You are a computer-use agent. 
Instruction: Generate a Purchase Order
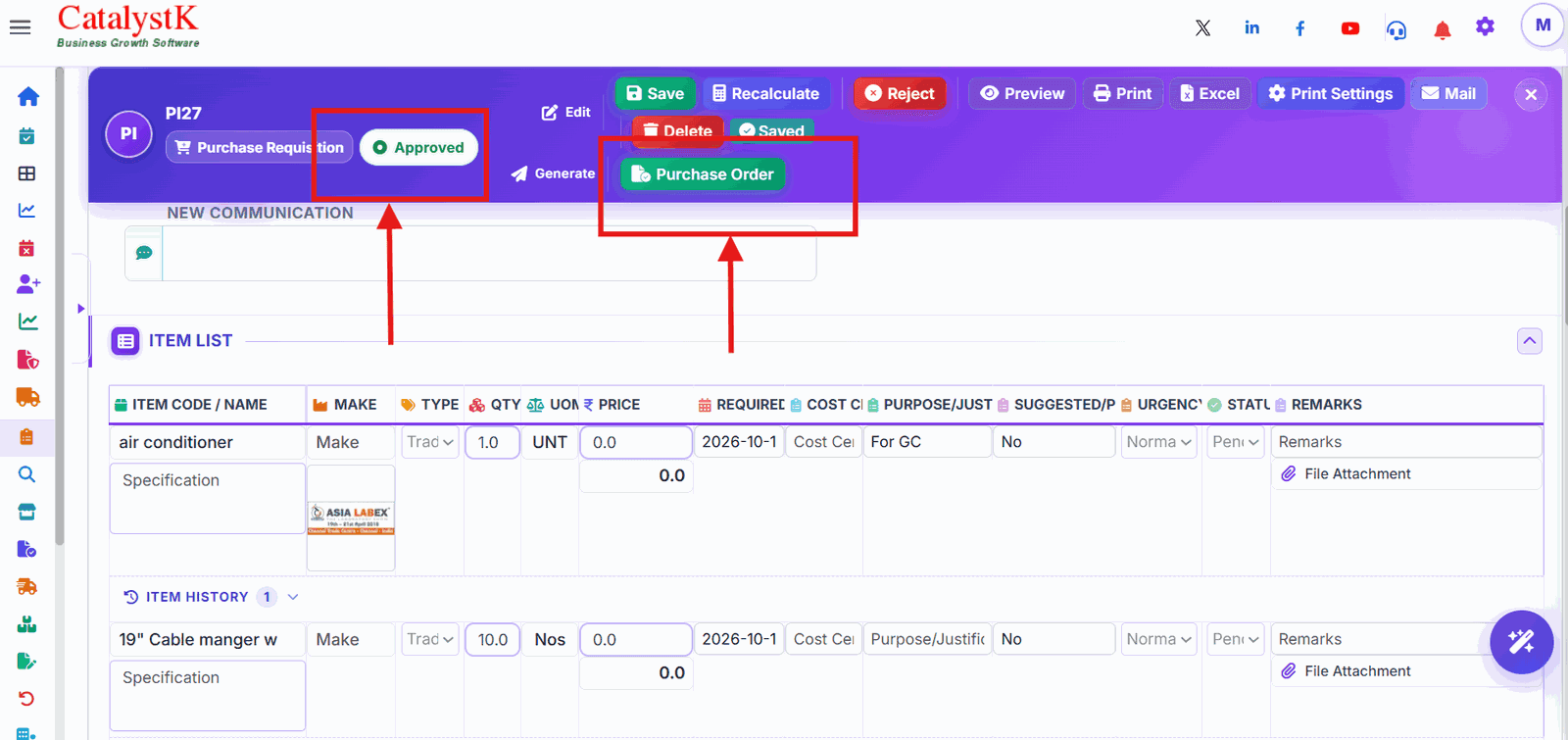click(703, 174)
